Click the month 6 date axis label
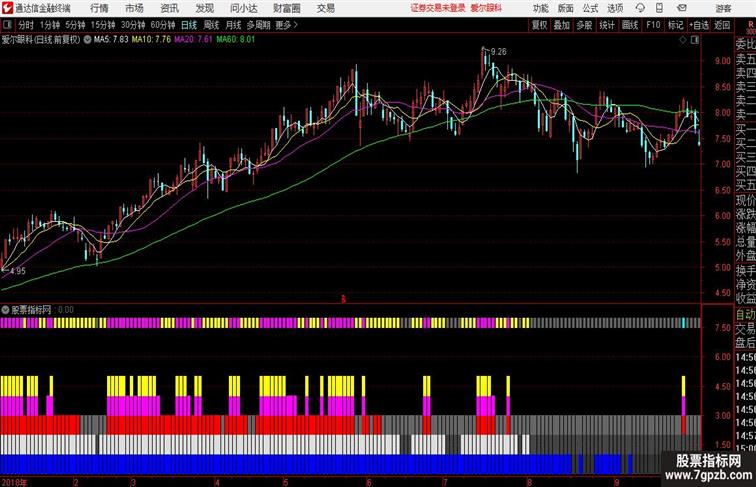756x487 pixels. pyautogui.click(x=369, y=482)
